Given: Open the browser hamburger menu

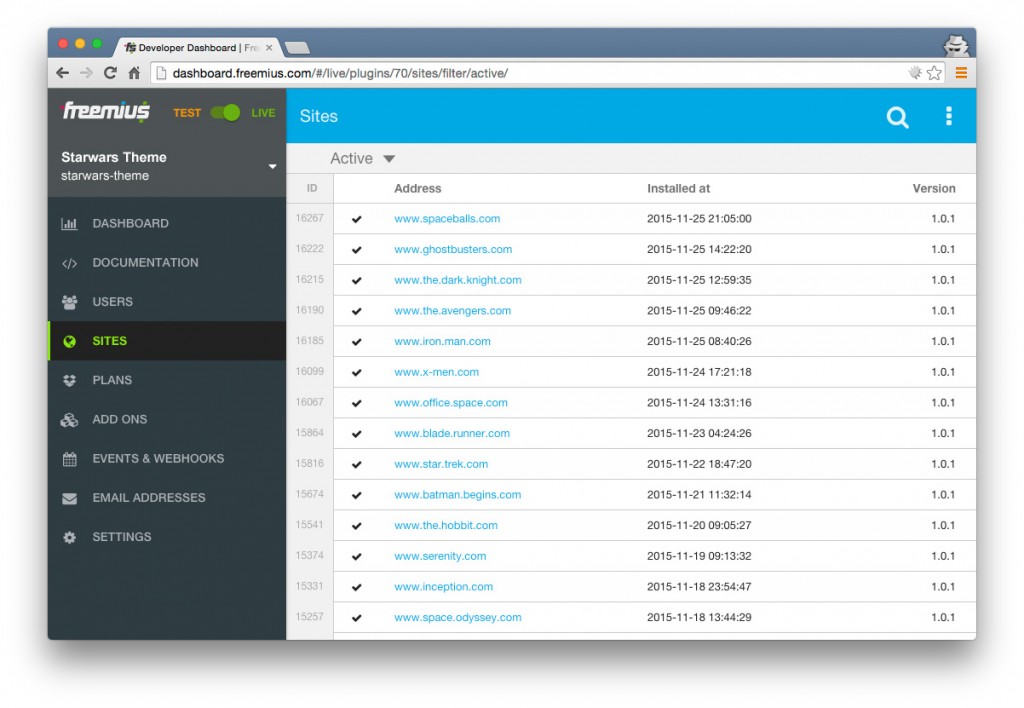Looking at the screenshot, I should (x=963, y=72).
